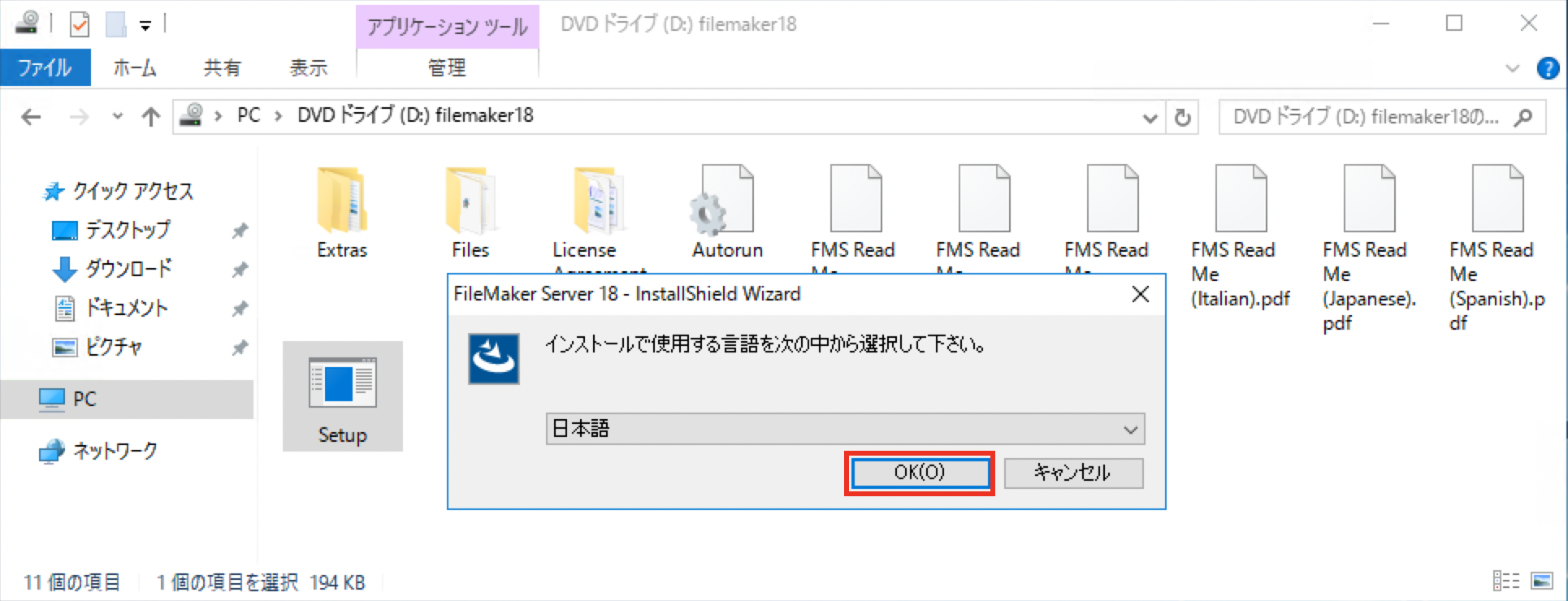Click the new folder icon in quick access toolbar
1568x601 pixels.
116,24
